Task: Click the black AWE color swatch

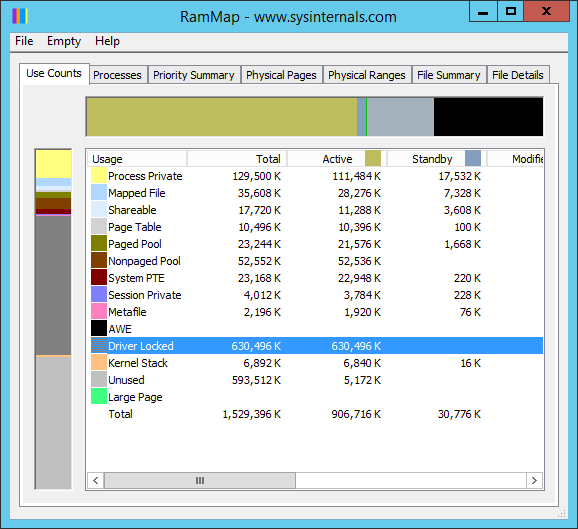Action: click(x=99, y=328)
